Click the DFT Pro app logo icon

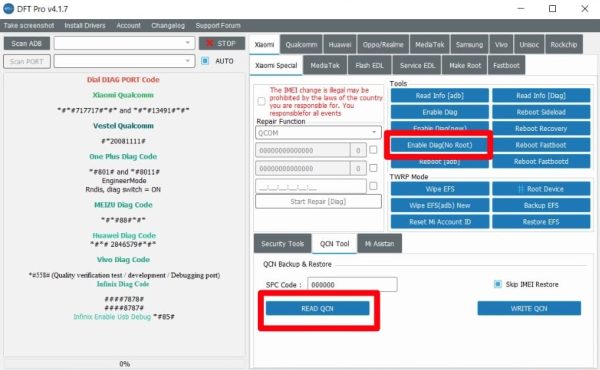click(x=8, y=8)
